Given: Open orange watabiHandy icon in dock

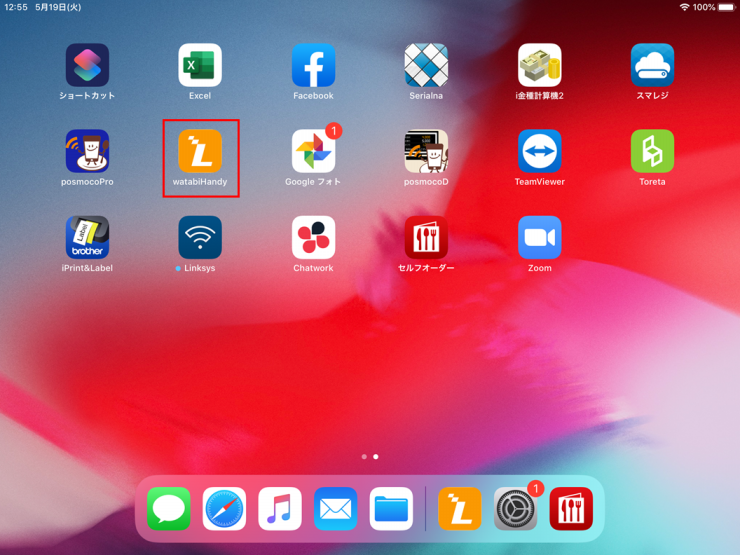Looking at the screenshot, I should [x=460, y=509].
